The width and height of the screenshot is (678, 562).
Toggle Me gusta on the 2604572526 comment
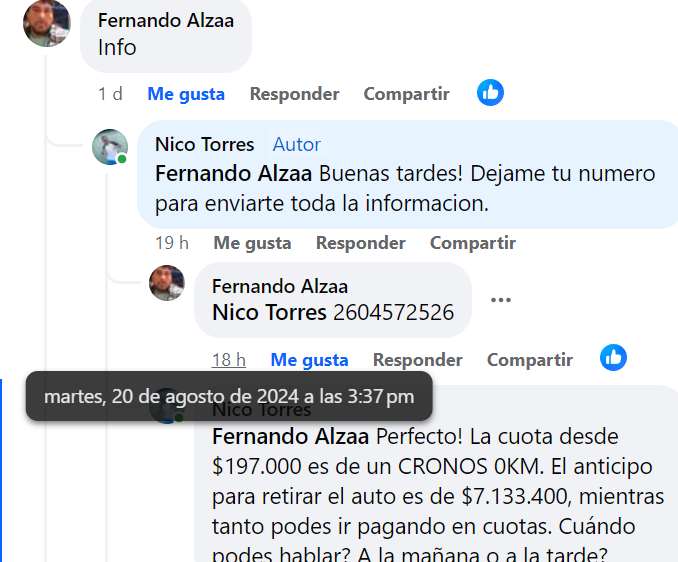point(310,360)
